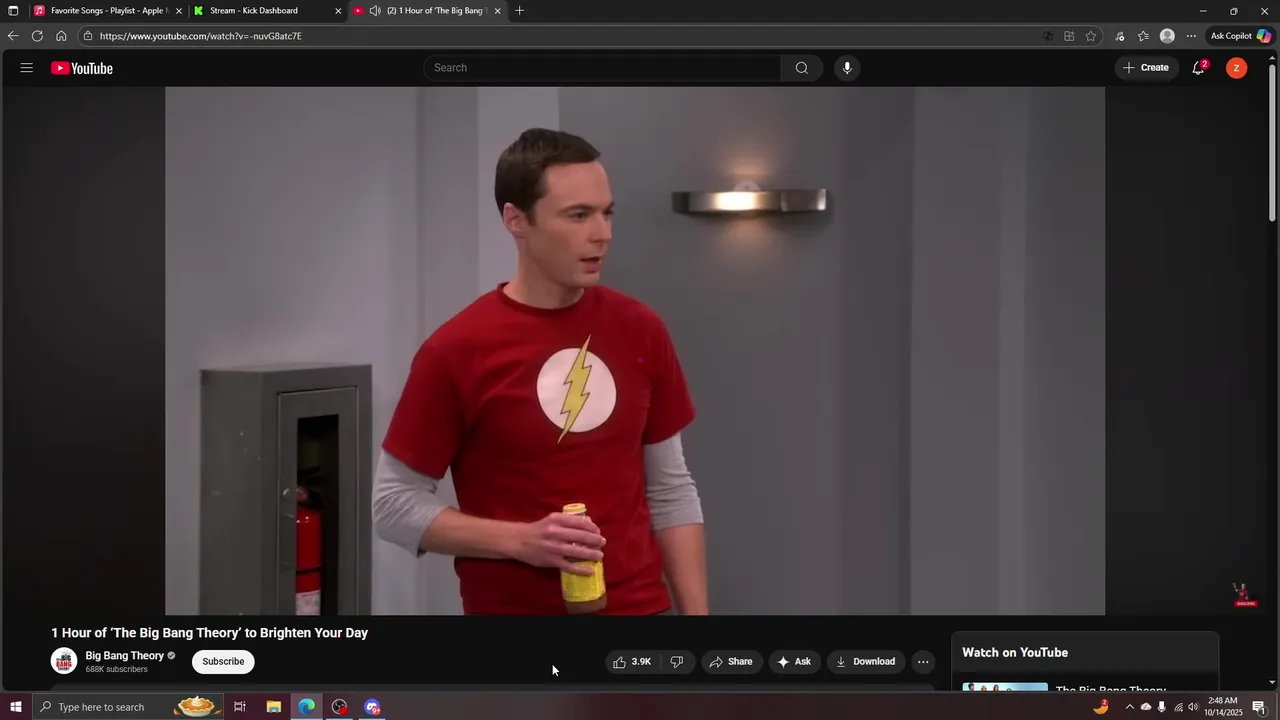Screen dimensions: 1280x720
Task: Go back in browser history
Action: 13,36
